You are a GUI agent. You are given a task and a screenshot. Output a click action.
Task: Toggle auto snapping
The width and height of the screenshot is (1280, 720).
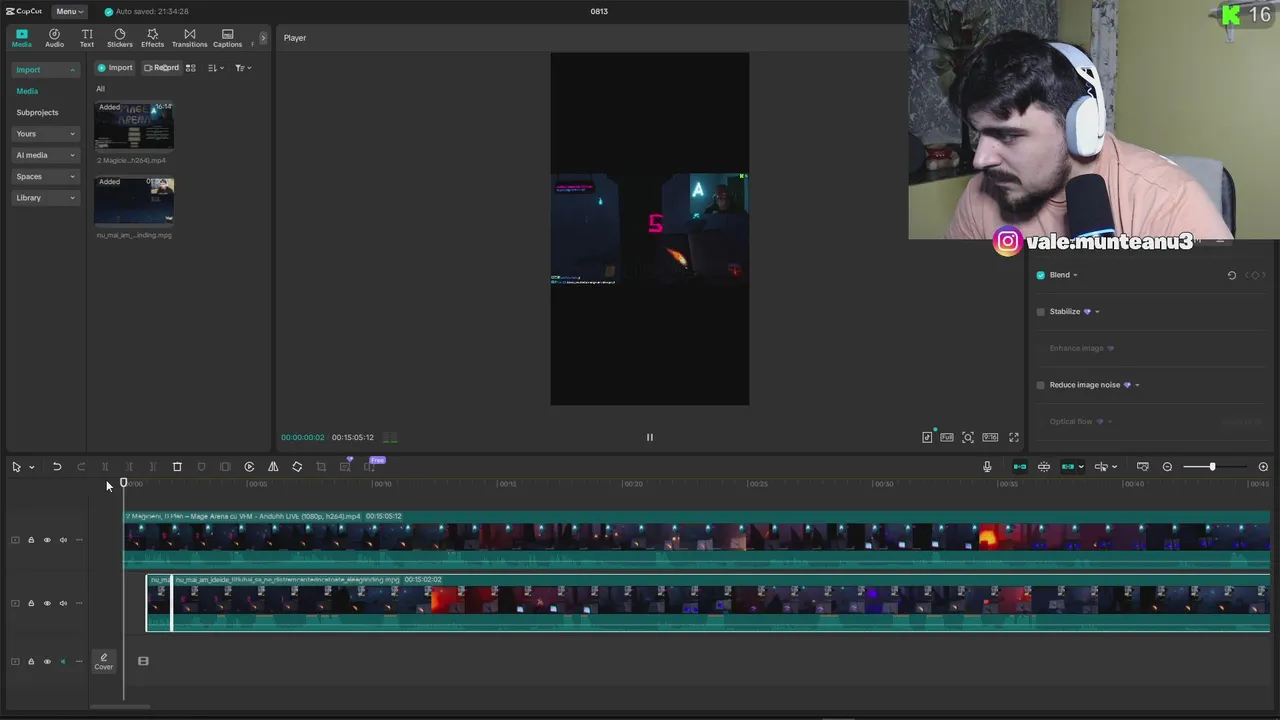click(1044, 467)
